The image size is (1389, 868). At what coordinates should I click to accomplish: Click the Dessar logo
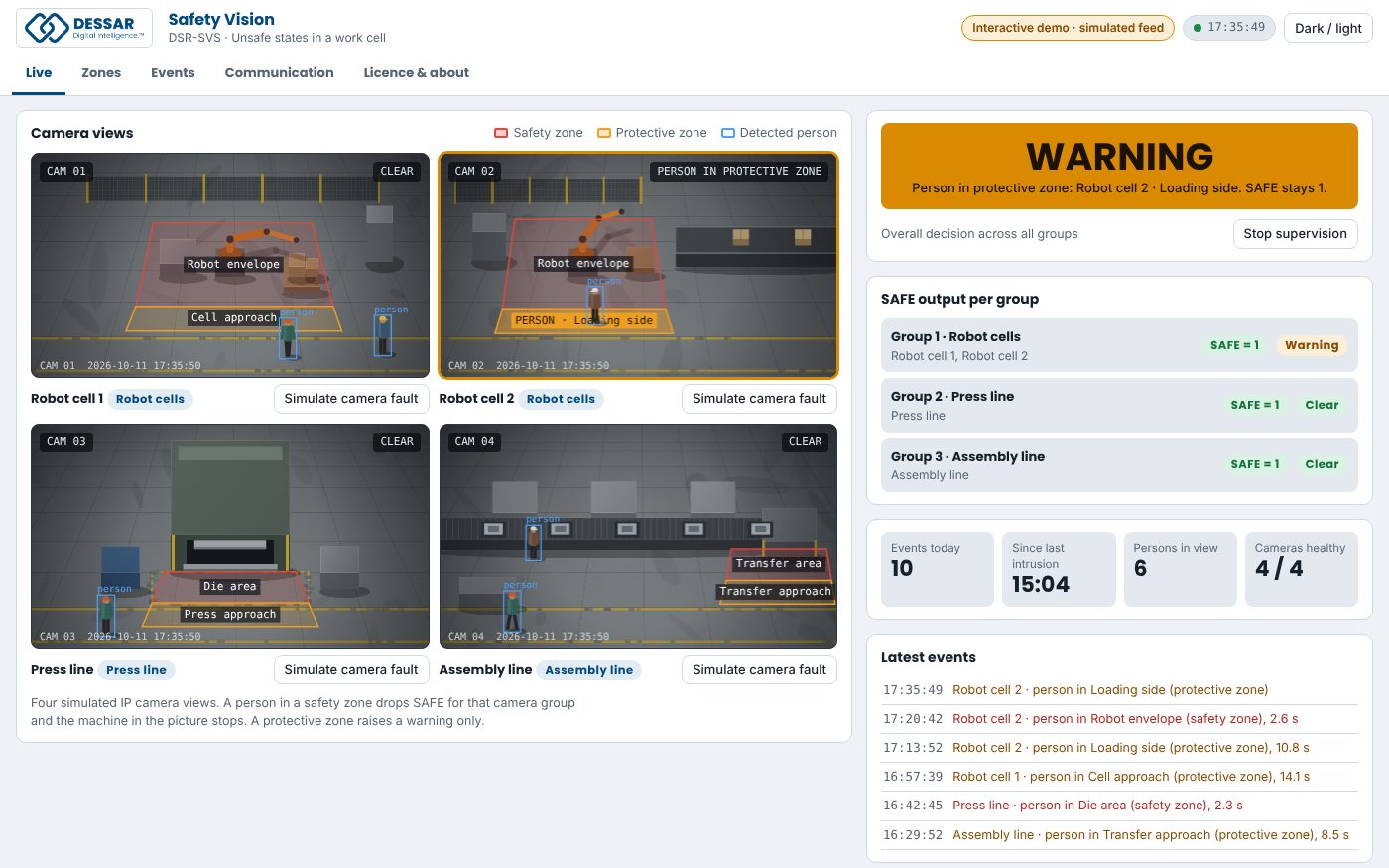[x=84, y=28]
